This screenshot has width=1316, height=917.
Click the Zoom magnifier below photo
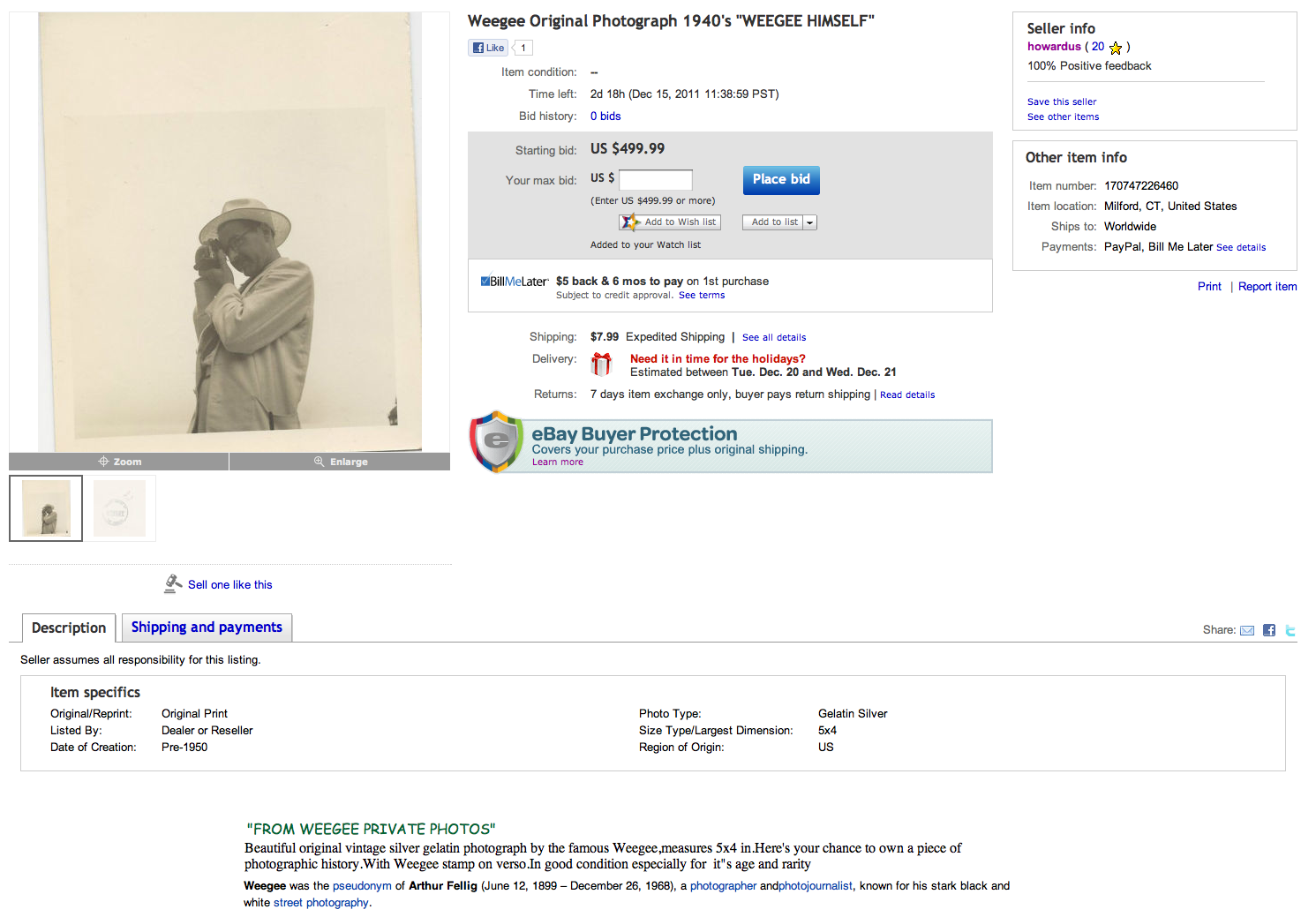(119, 462)
